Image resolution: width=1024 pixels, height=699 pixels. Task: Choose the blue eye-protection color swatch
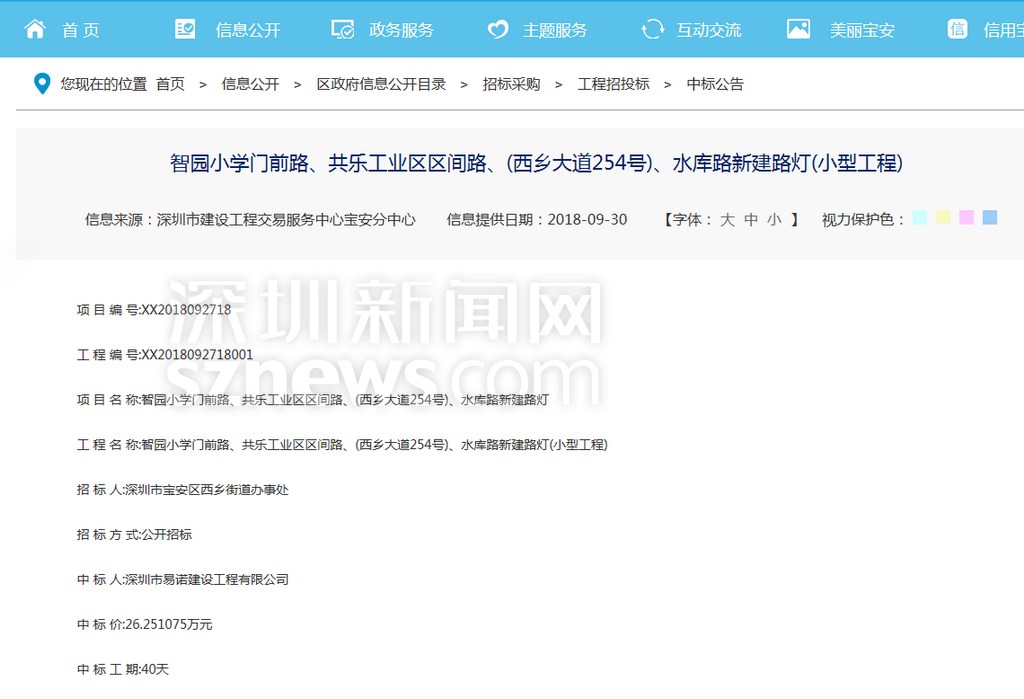pyautogui.click(x=989, y=217)
